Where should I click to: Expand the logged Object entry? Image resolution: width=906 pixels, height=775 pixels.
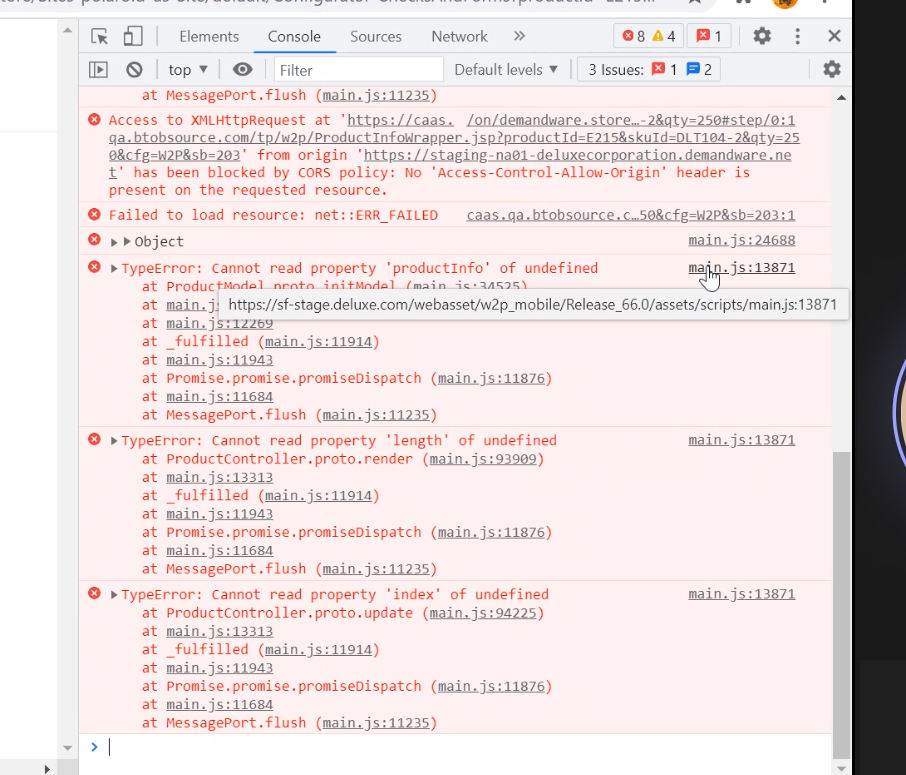(x=115, y=242)
